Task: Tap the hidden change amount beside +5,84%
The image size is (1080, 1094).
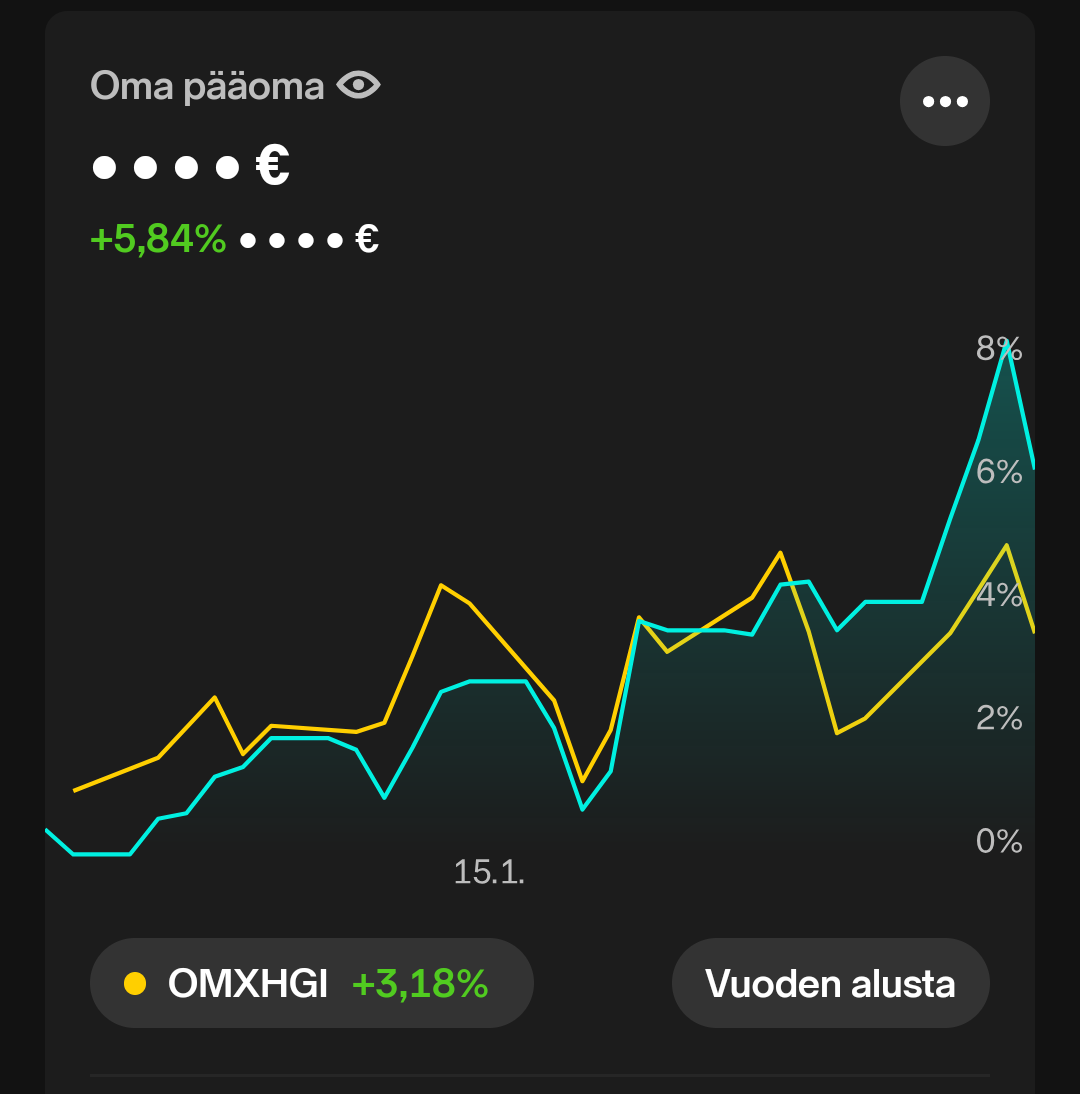Action: 292,240
